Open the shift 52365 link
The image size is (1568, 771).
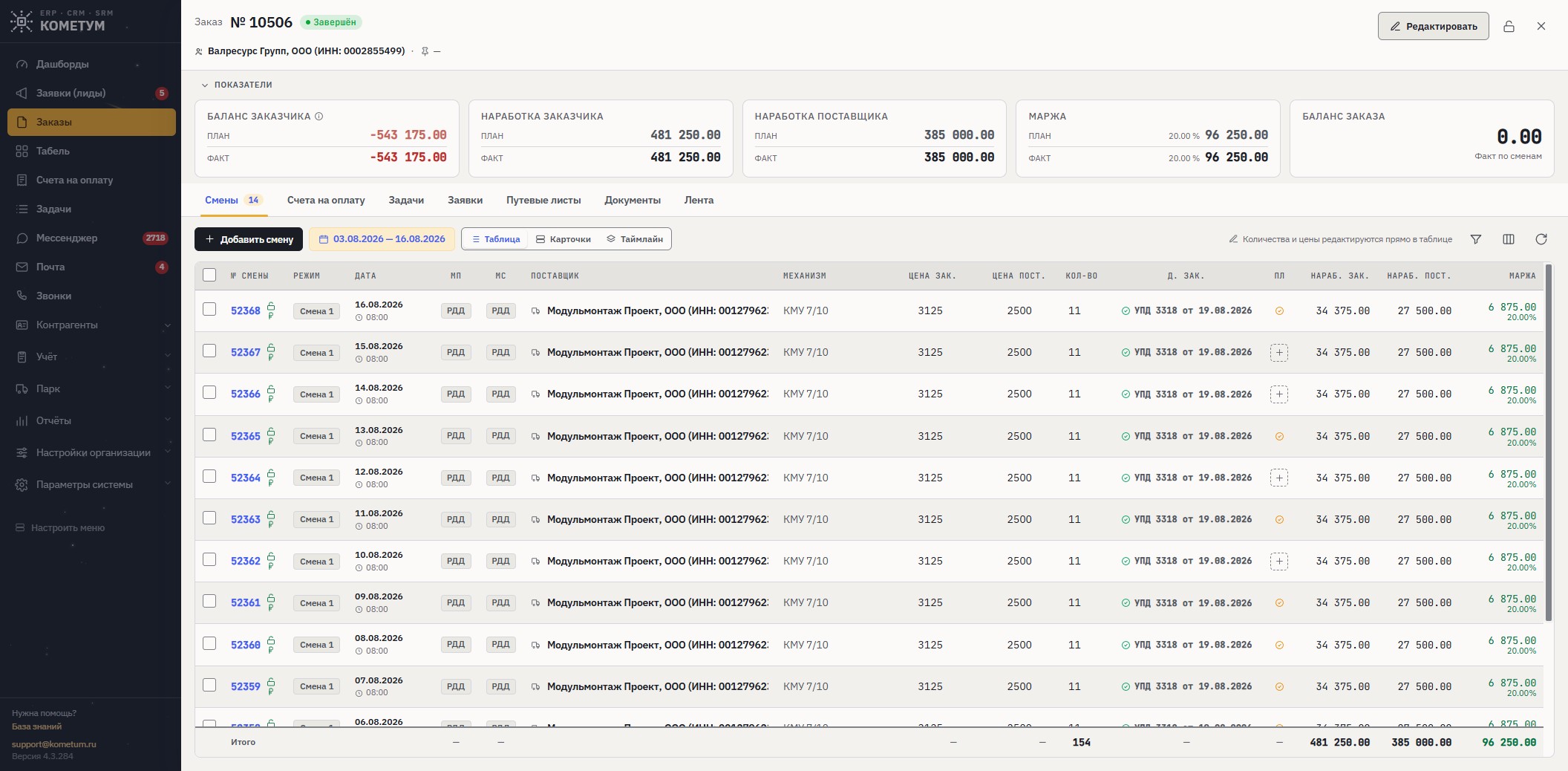click(246, 436)
